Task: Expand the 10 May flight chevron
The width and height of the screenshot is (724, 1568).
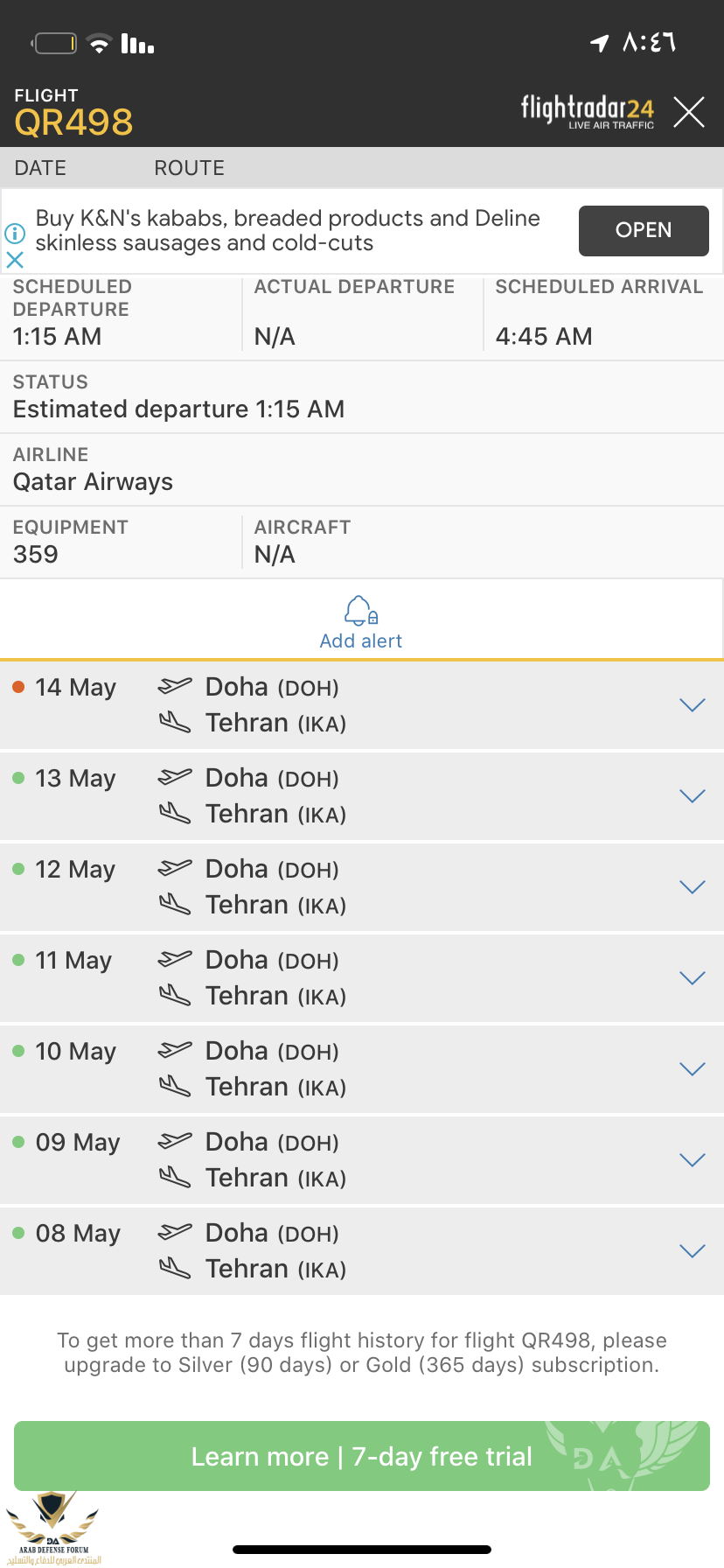Action: [693, 1069]
